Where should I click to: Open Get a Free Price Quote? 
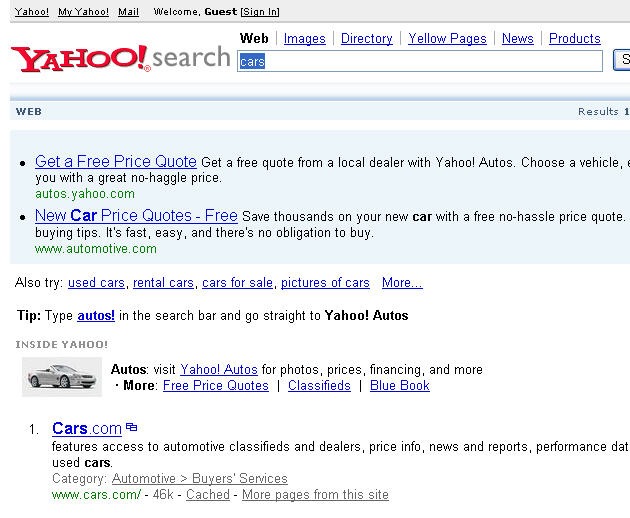[116, 162]
